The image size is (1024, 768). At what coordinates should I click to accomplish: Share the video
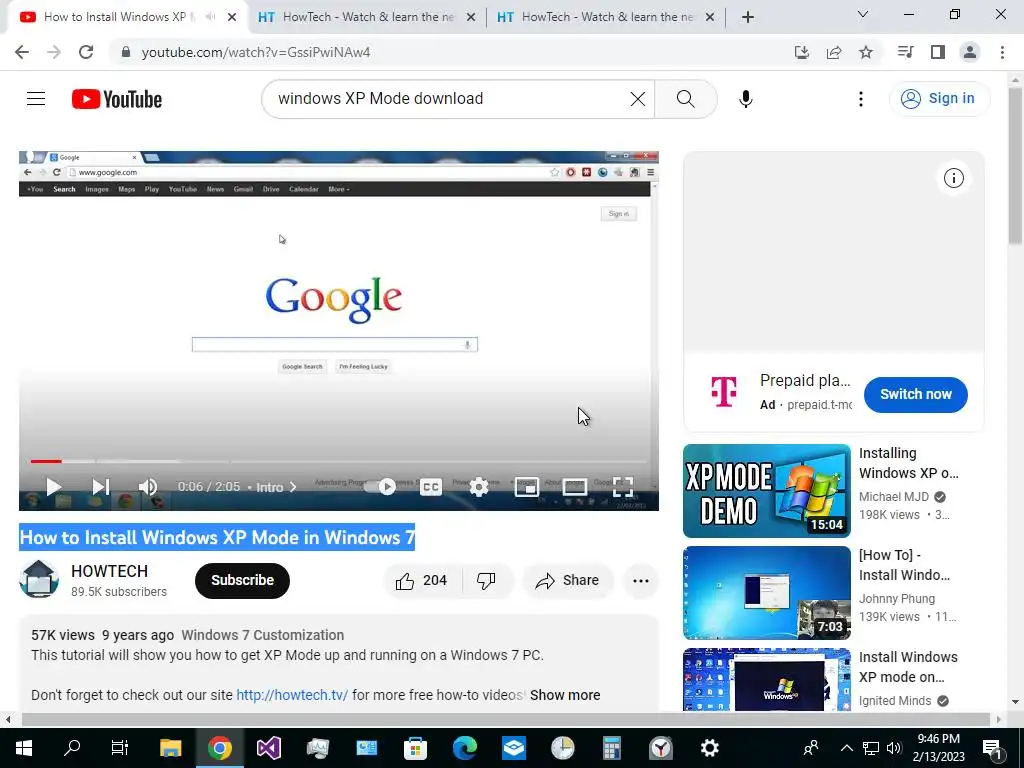click(x=567, y=580)
